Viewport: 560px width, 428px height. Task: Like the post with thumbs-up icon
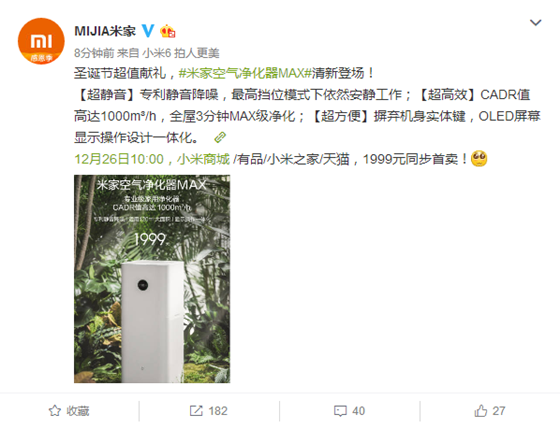[x=481, y=411]
